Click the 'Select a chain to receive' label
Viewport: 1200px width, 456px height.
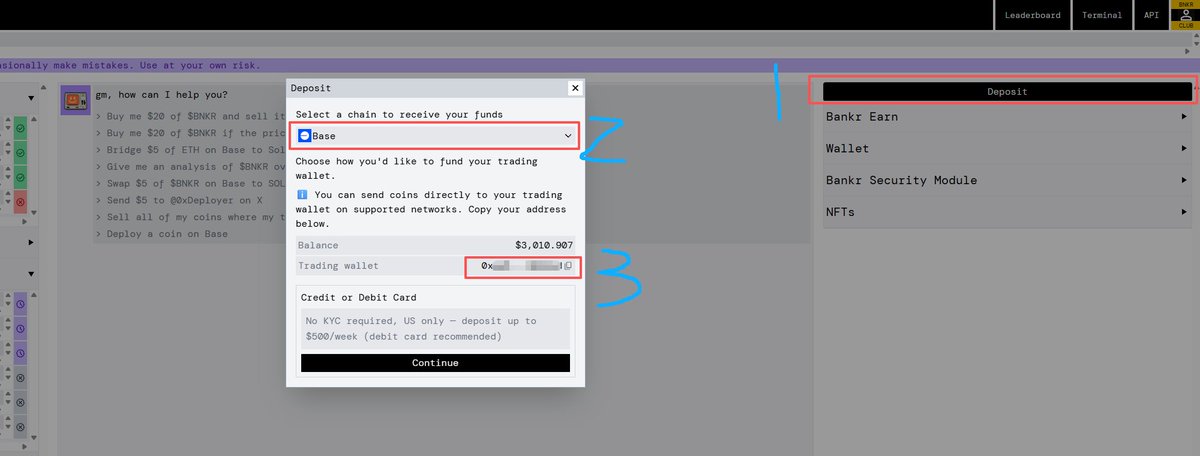[x=400, y=115]
